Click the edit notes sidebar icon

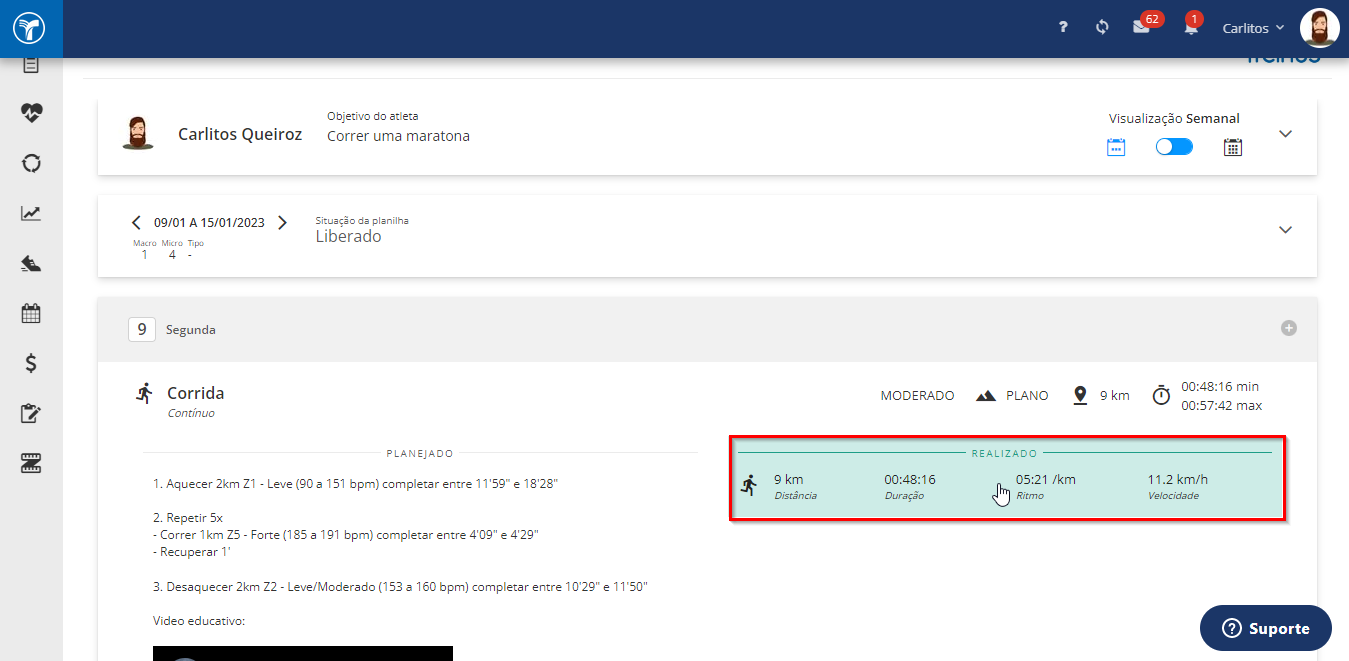[31, 413]
